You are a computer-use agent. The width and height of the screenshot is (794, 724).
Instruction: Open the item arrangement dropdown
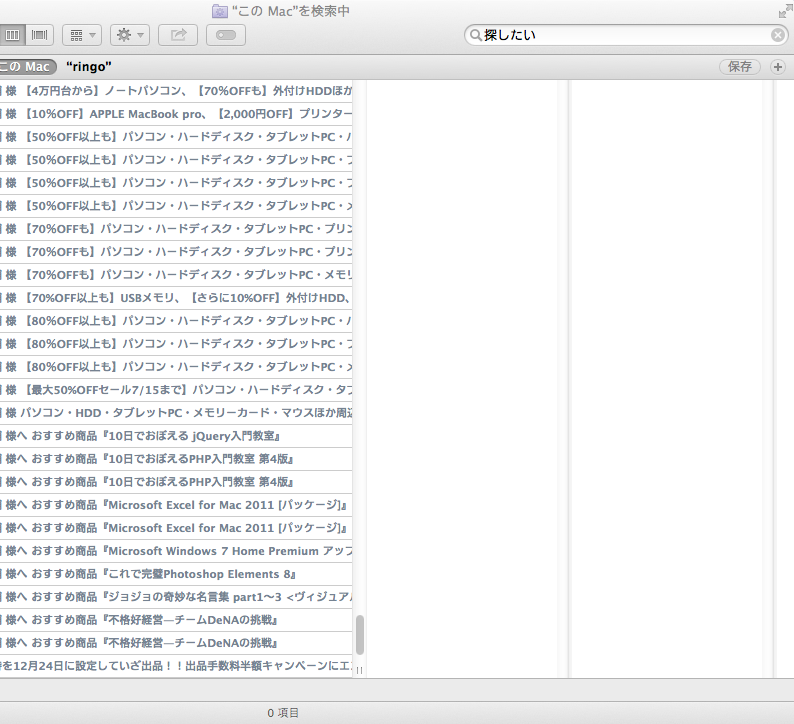coord(82,35)
